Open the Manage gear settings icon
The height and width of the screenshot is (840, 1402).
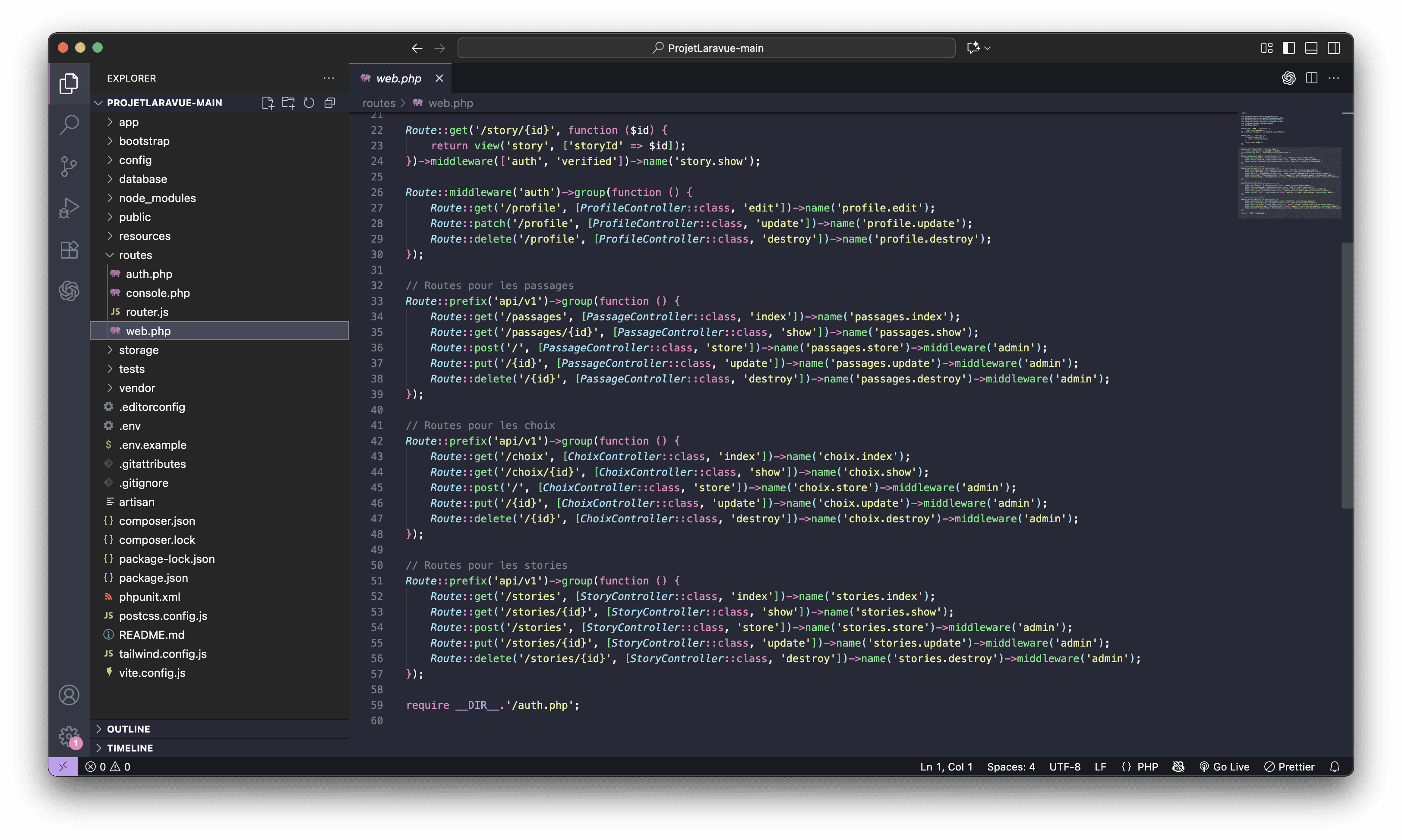(x=69, y=736)
